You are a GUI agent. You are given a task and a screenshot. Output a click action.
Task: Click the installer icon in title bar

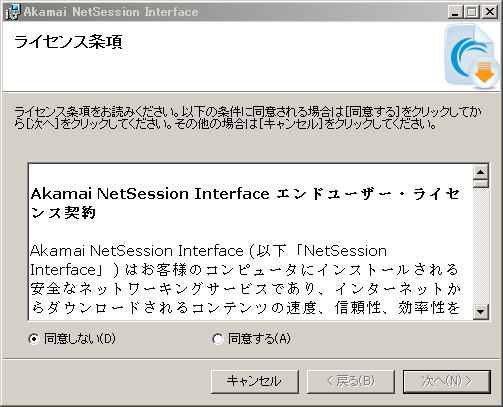click(x=13, y=12)
